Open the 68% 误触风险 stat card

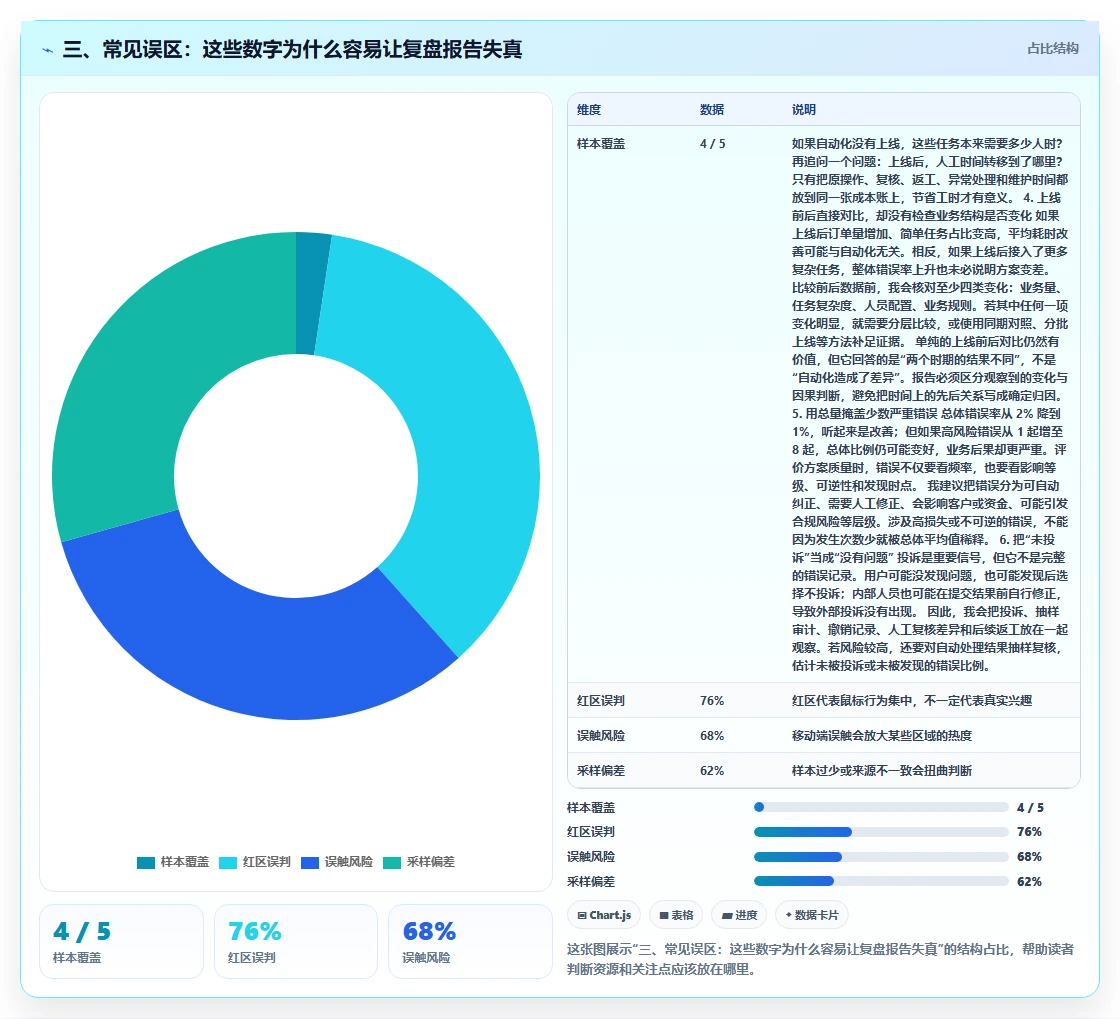(470, 941)
